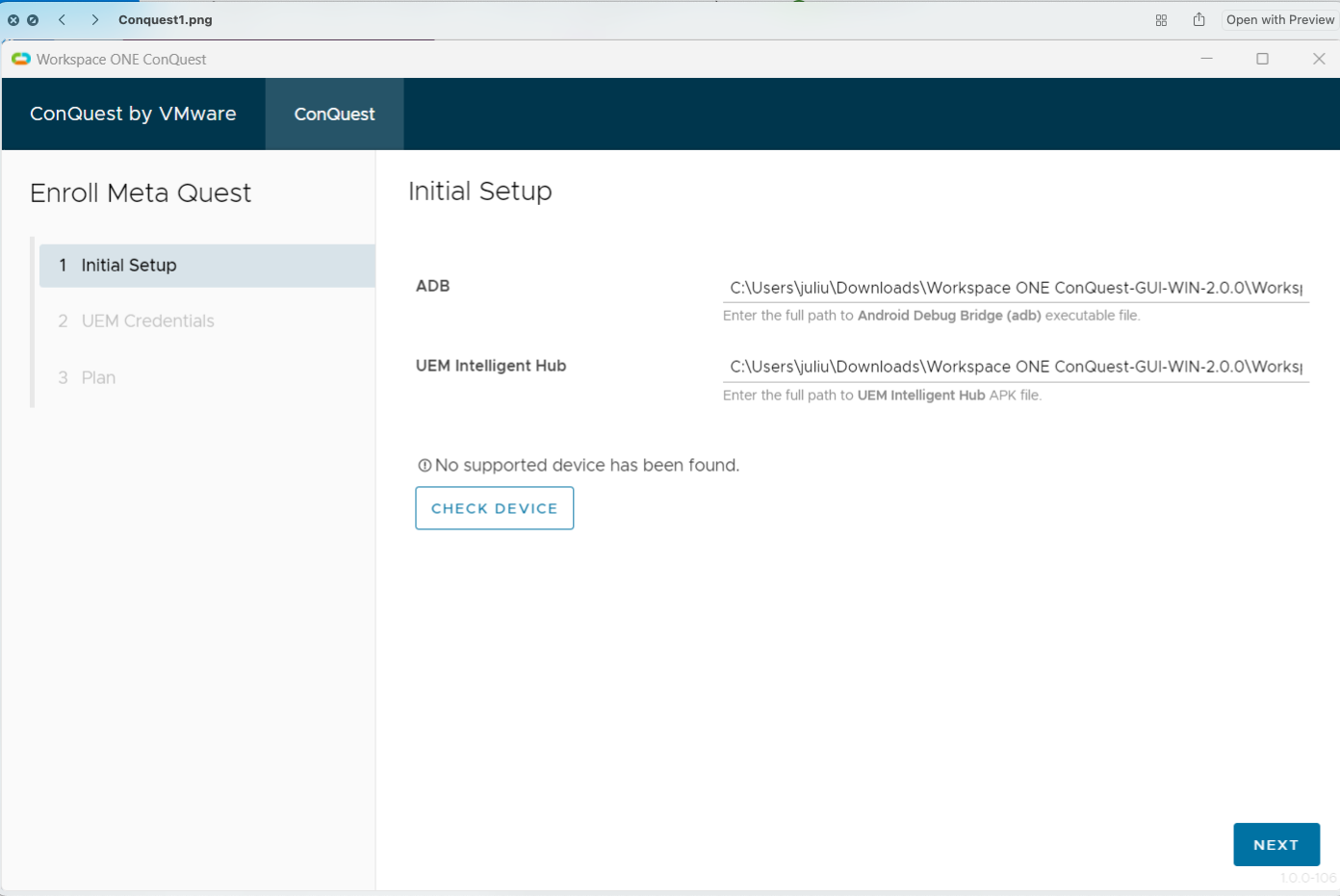The height and width of the screenshot is (896, 1340).
Task: Click the NEXT button
Action: tap(1276, 845)
